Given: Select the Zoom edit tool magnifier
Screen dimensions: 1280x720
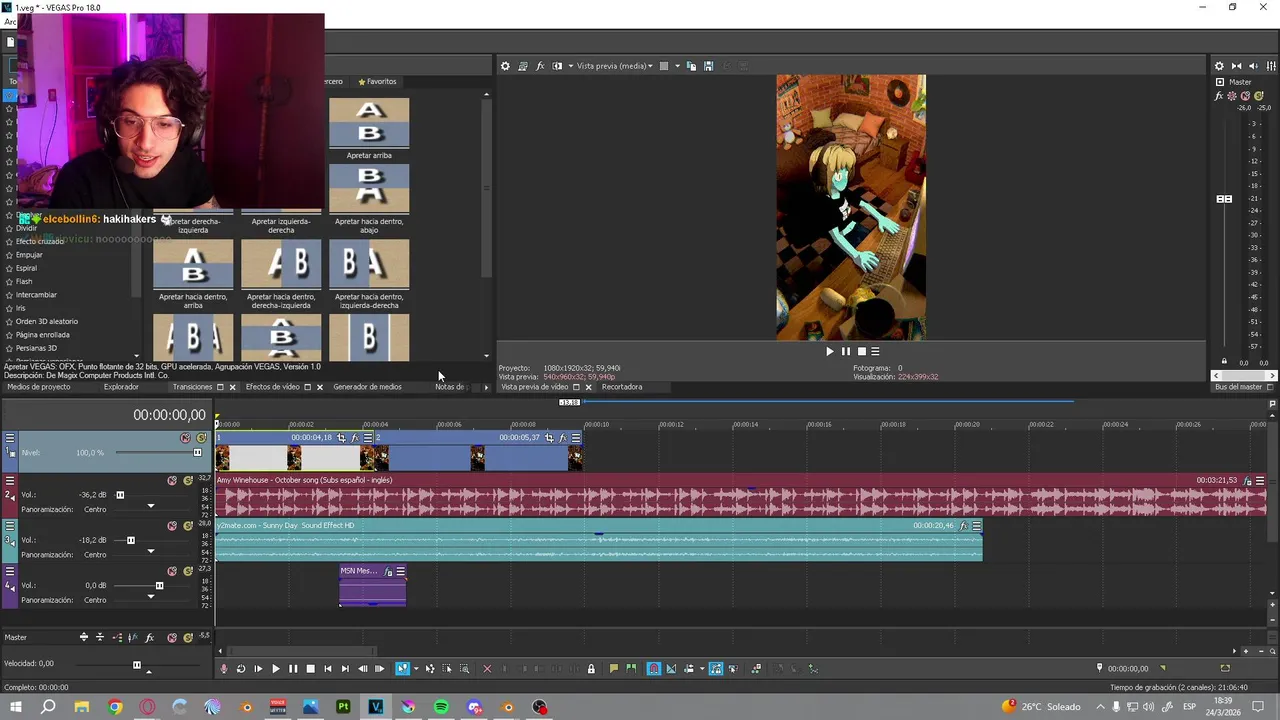Looking at the screenshot, I should [x=464, y=669].
